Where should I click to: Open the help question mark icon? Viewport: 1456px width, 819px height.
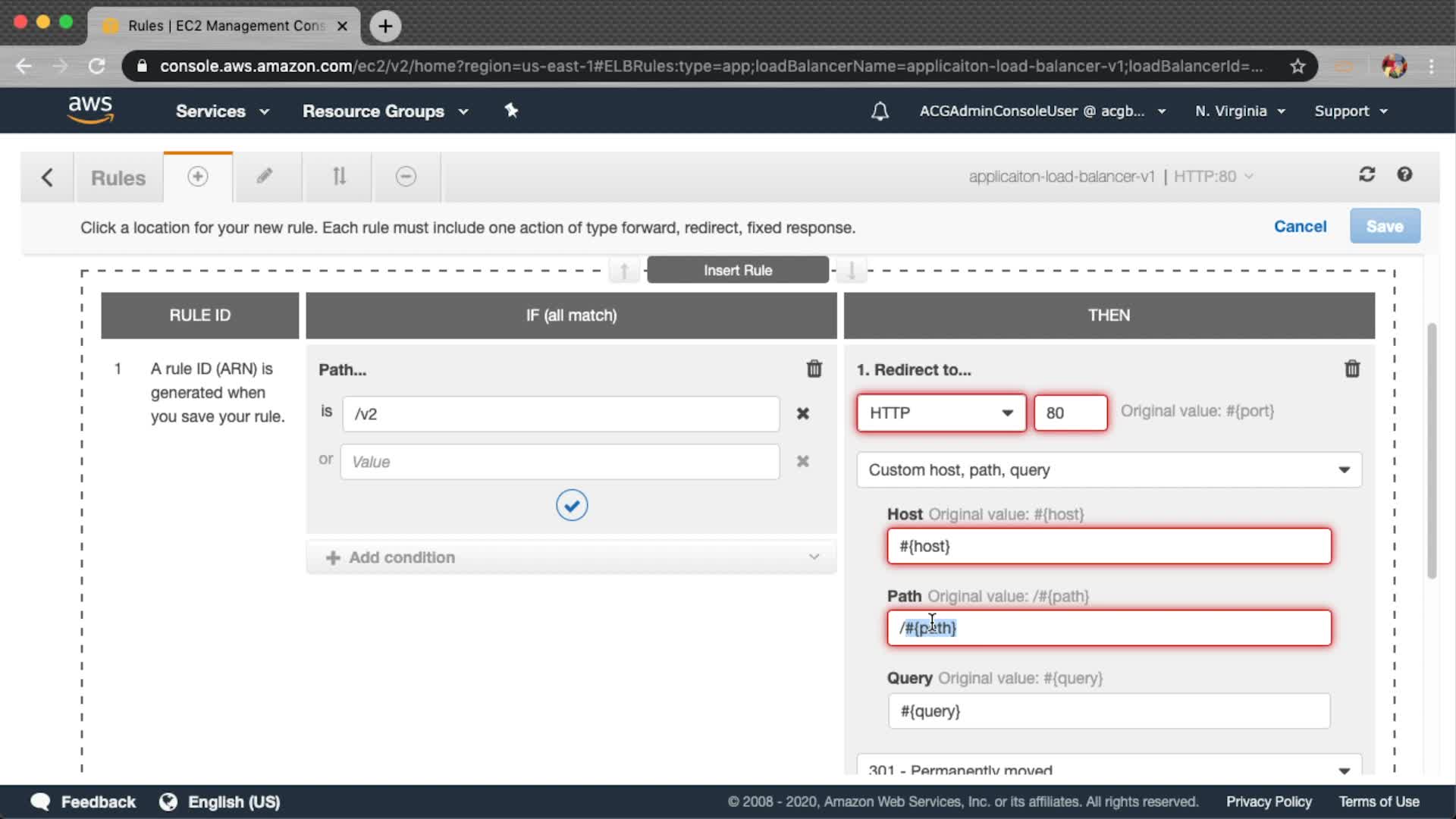tap(1404, 175)
